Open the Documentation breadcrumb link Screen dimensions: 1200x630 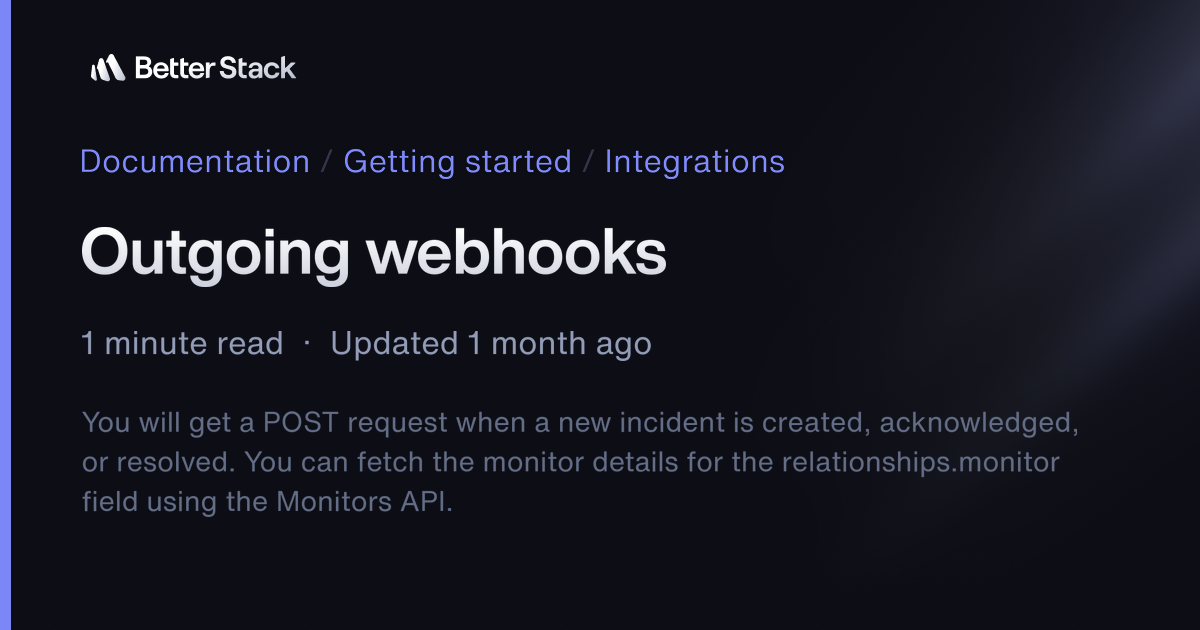[194, 161]
